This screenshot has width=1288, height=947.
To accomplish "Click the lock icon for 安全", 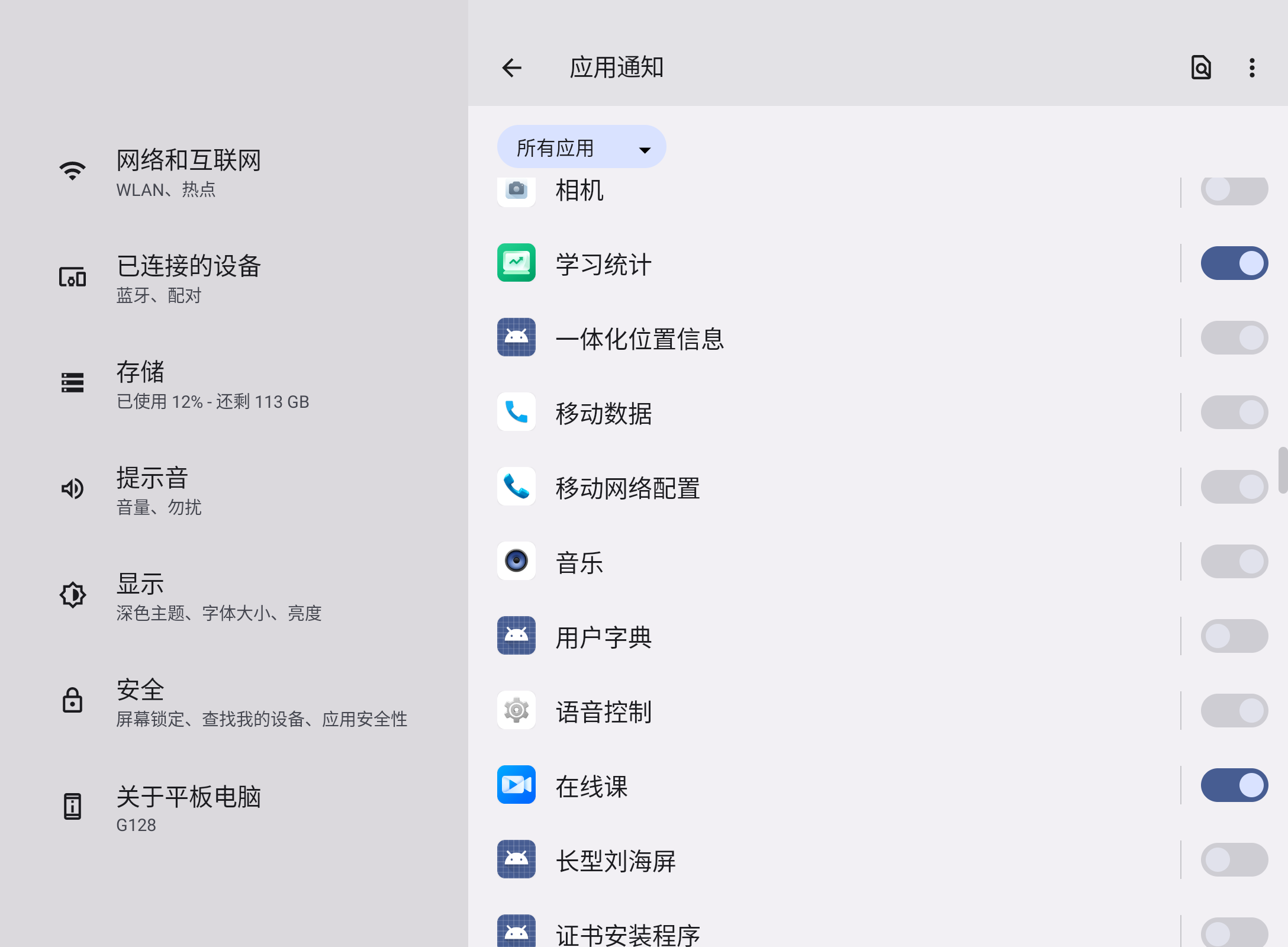I will click(x=72, y=700).
